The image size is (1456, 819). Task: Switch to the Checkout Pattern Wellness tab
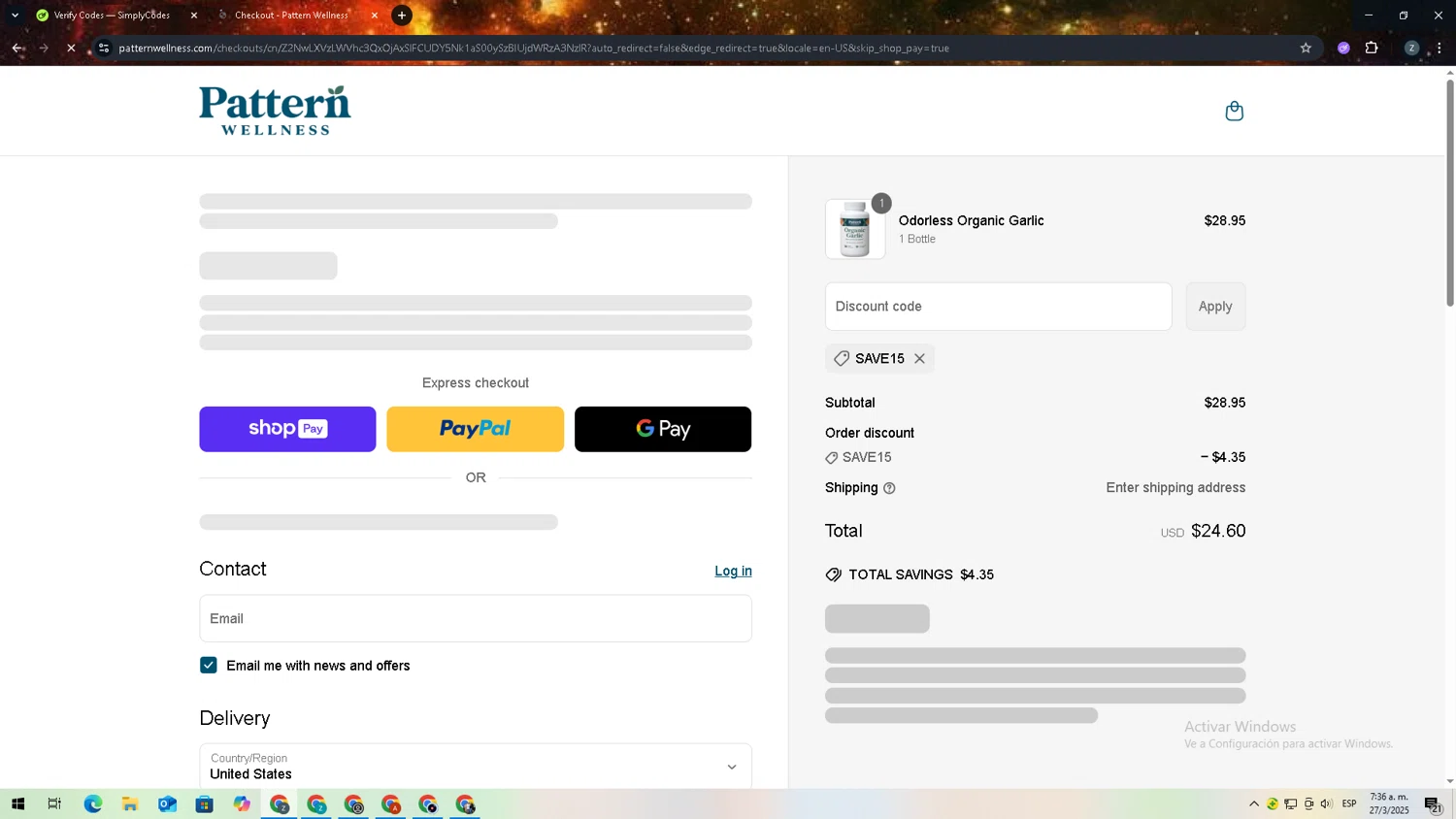291,16
